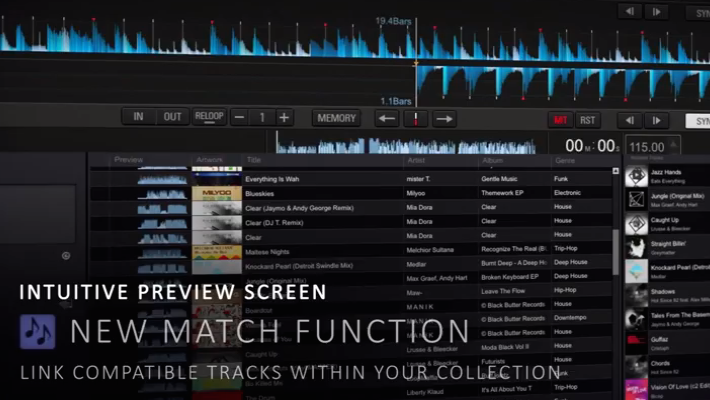Screen dimensions: 710x400
Task: Sort tracks by the Genre column header
Action: click(x=565, y=160)
